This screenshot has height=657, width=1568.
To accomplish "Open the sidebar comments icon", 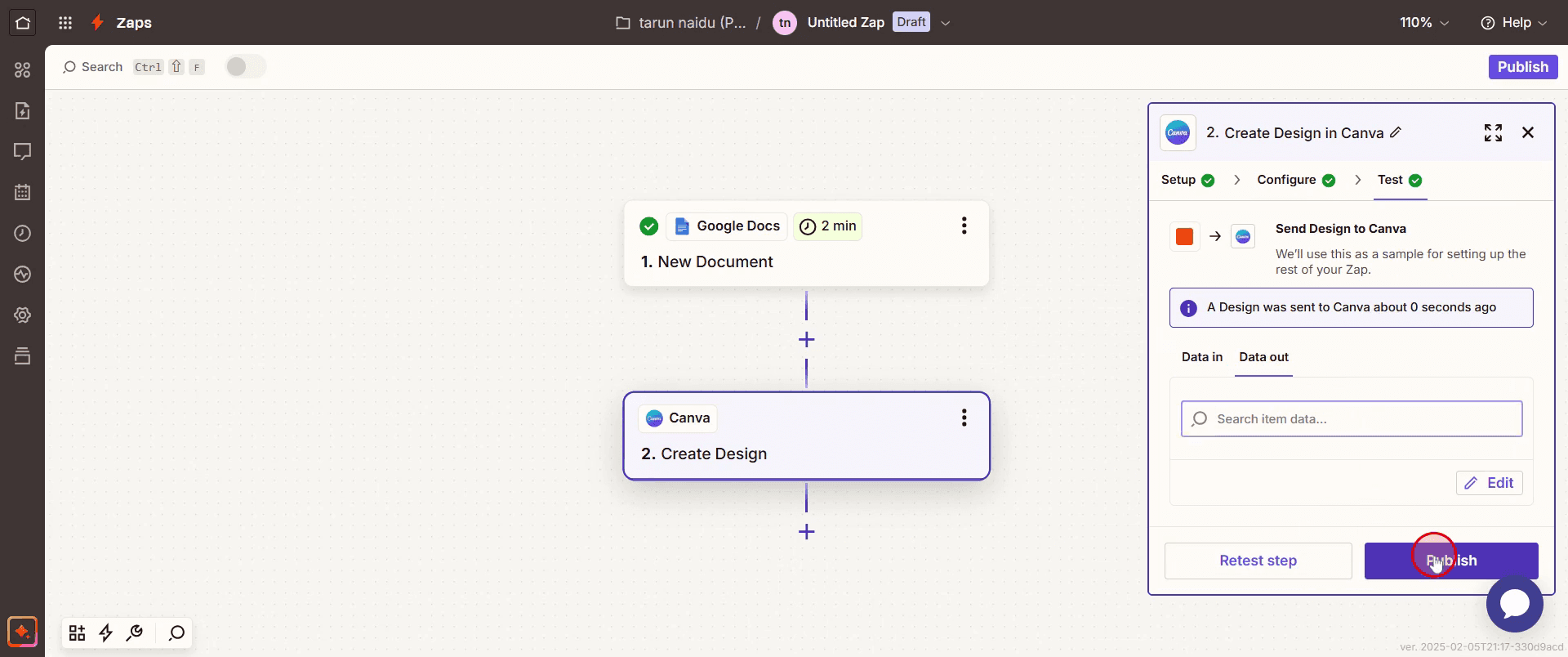I will 23,151.
